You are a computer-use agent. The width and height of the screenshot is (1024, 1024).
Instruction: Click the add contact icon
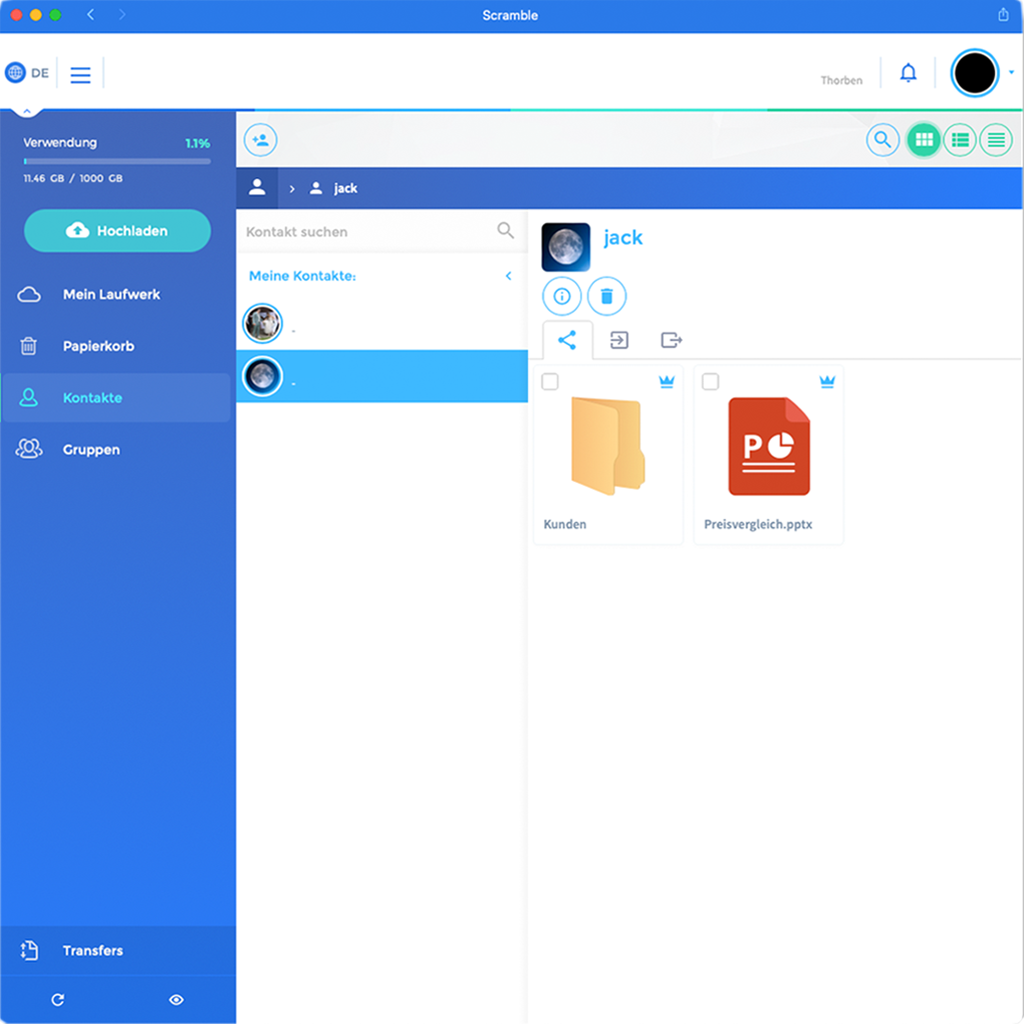coord(261,140)
